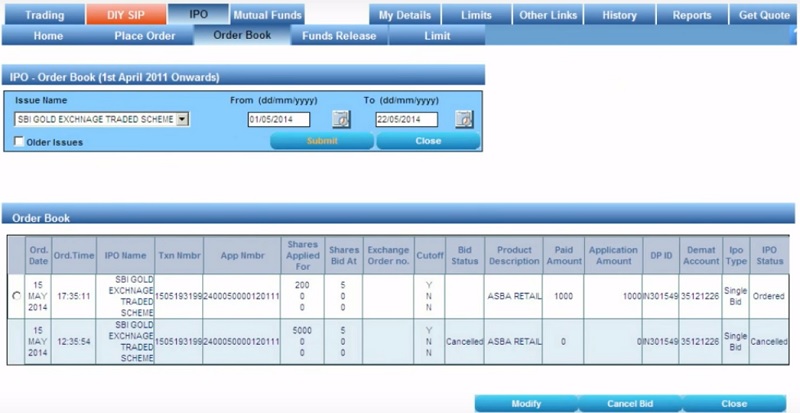
Task: Open the Funds Release sub-tab
Action: coord(339,36)
